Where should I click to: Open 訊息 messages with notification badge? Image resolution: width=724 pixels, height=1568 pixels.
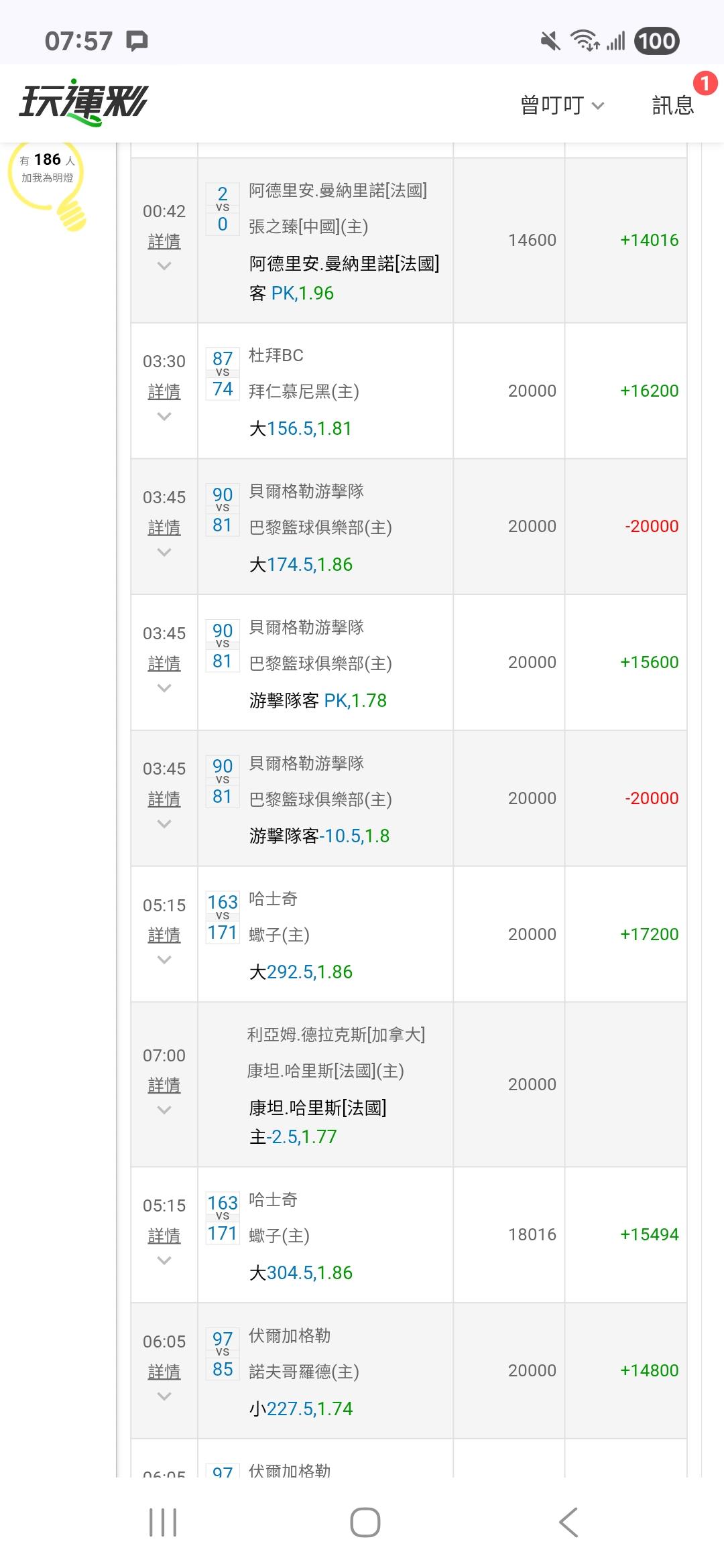[x=672, y=105]
